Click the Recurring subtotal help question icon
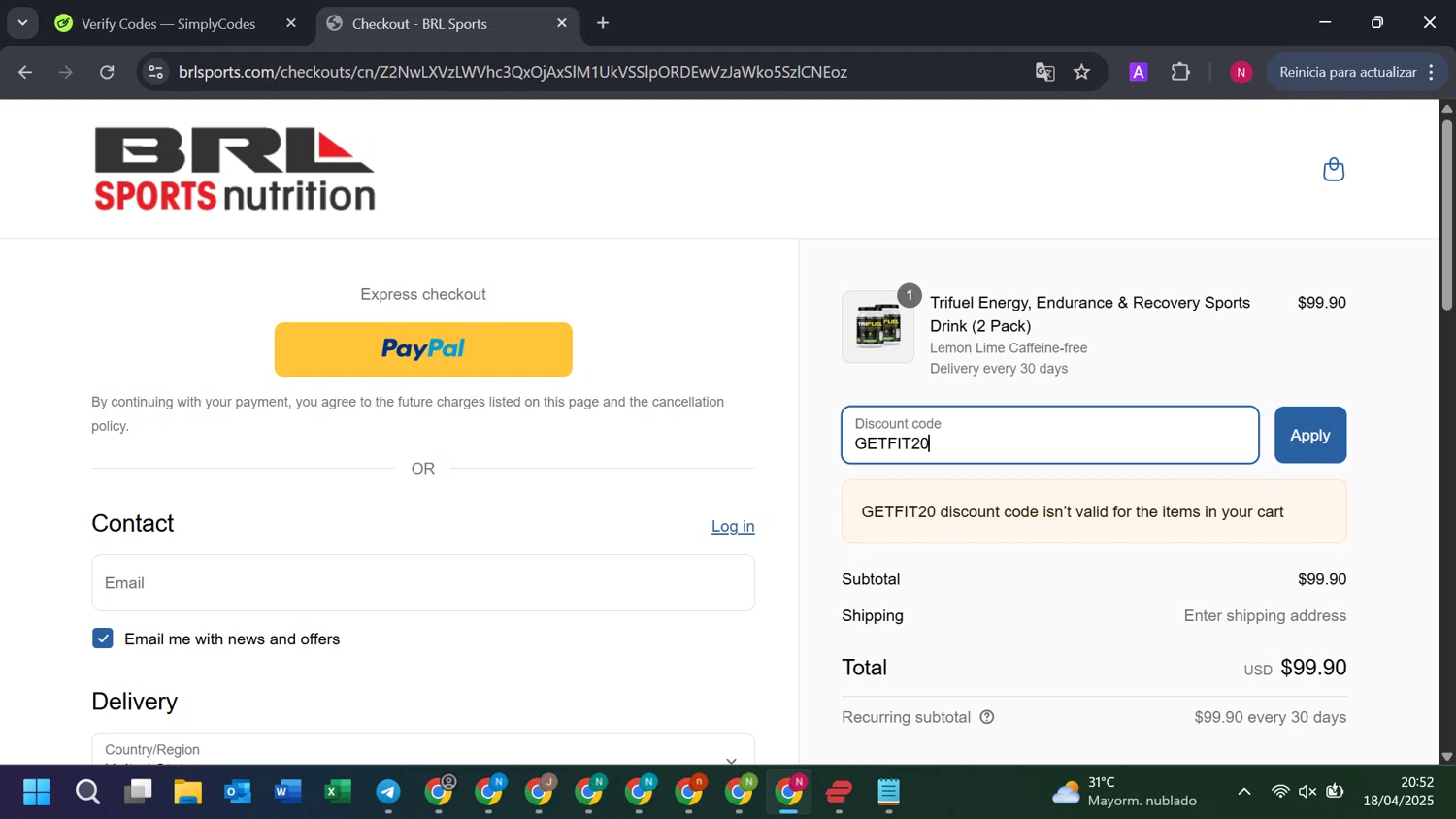 tap(987, 717)
